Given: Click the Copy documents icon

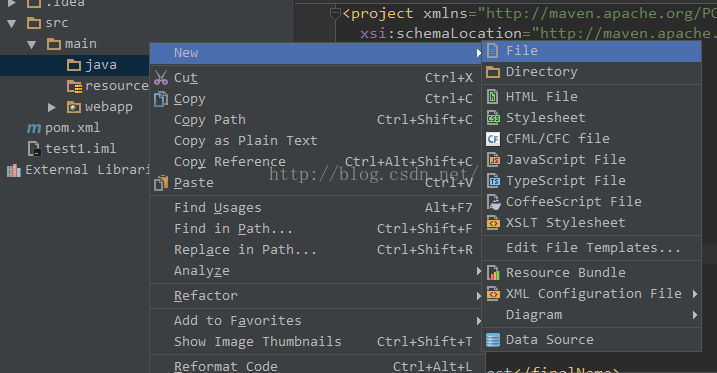Looking at the screenshot, I should tap(161, 99).
